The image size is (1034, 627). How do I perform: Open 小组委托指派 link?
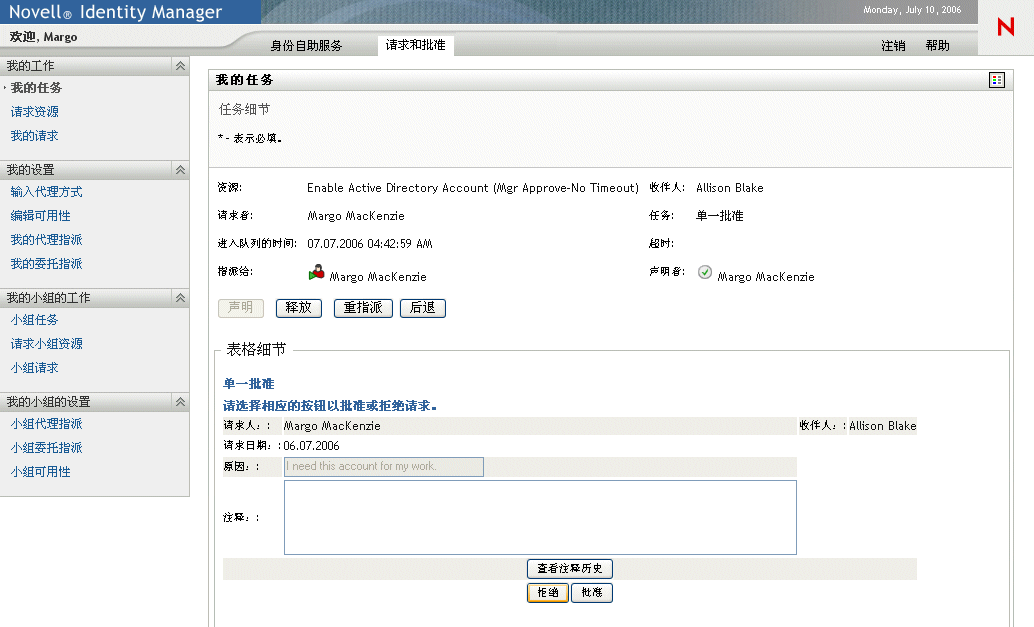click(46, 448)
